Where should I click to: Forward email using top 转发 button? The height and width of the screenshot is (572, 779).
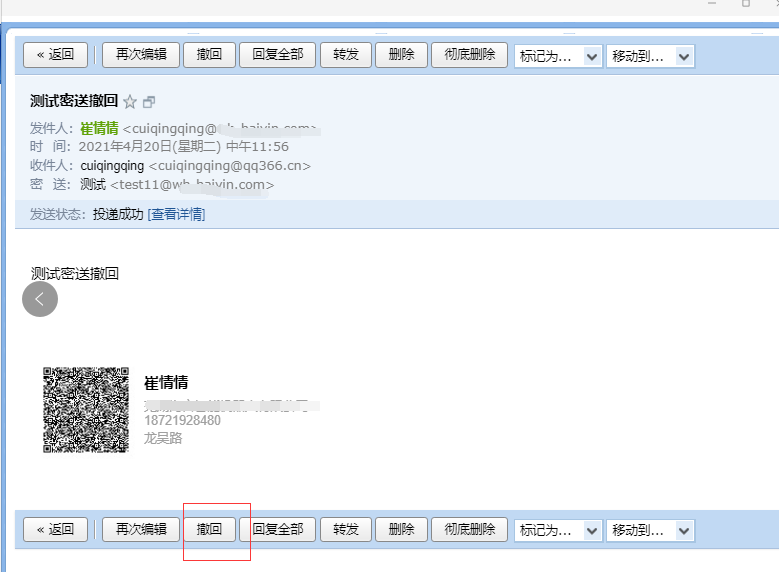[346, 55]
